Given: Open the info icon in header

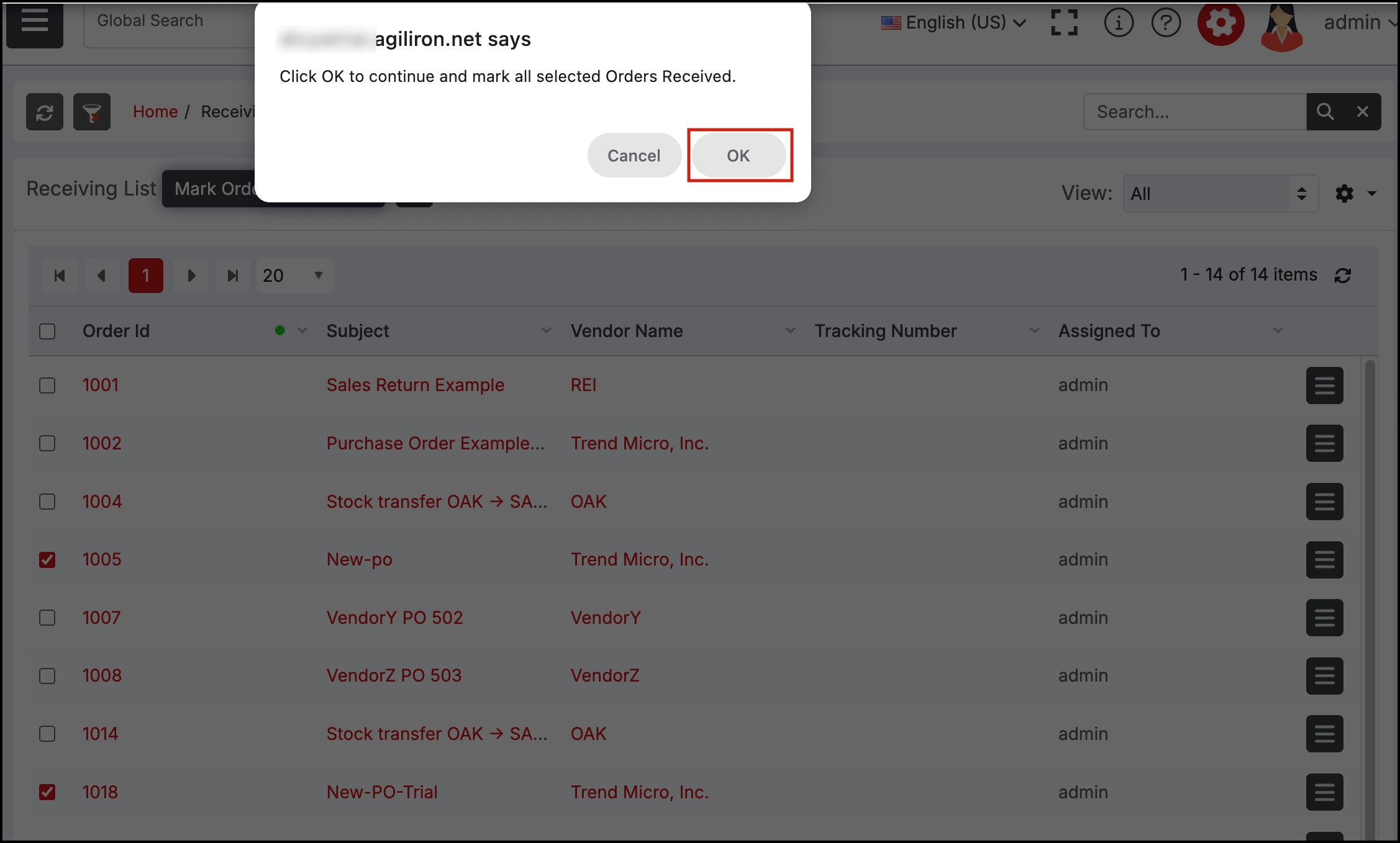Looking at the screenshot, I should point(1119,23).
